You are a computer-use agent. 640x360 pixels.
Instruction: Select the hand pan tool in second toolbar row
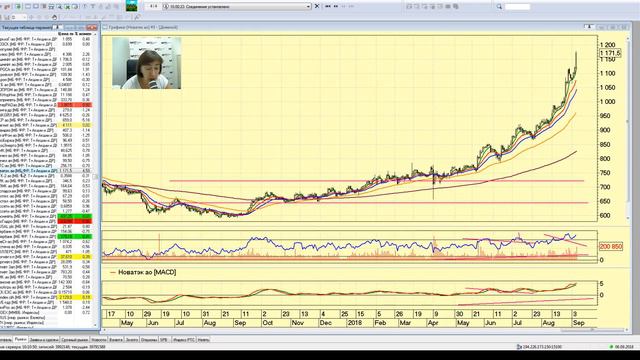click(x=55, y=18)
